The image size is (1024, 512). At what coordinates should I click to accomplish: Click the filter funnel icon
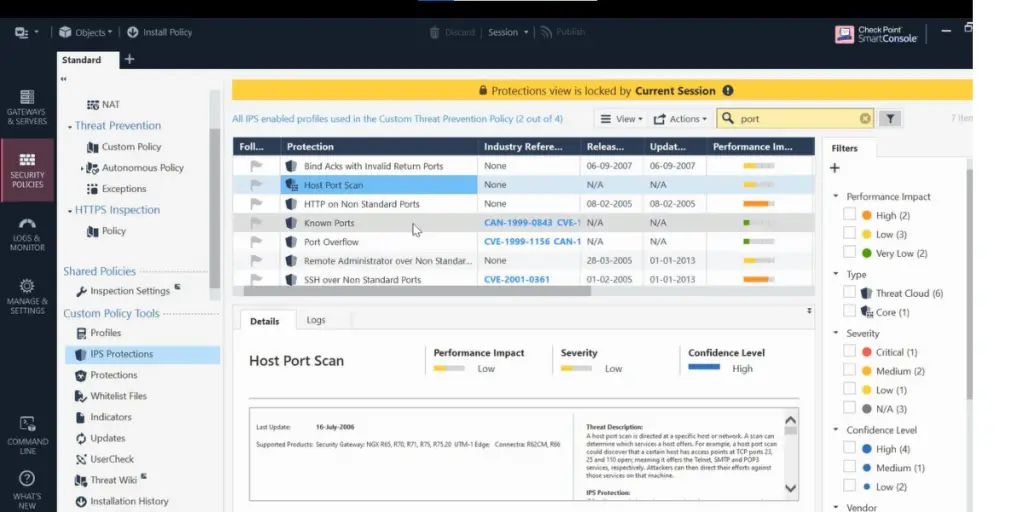[x=889, y=119]
